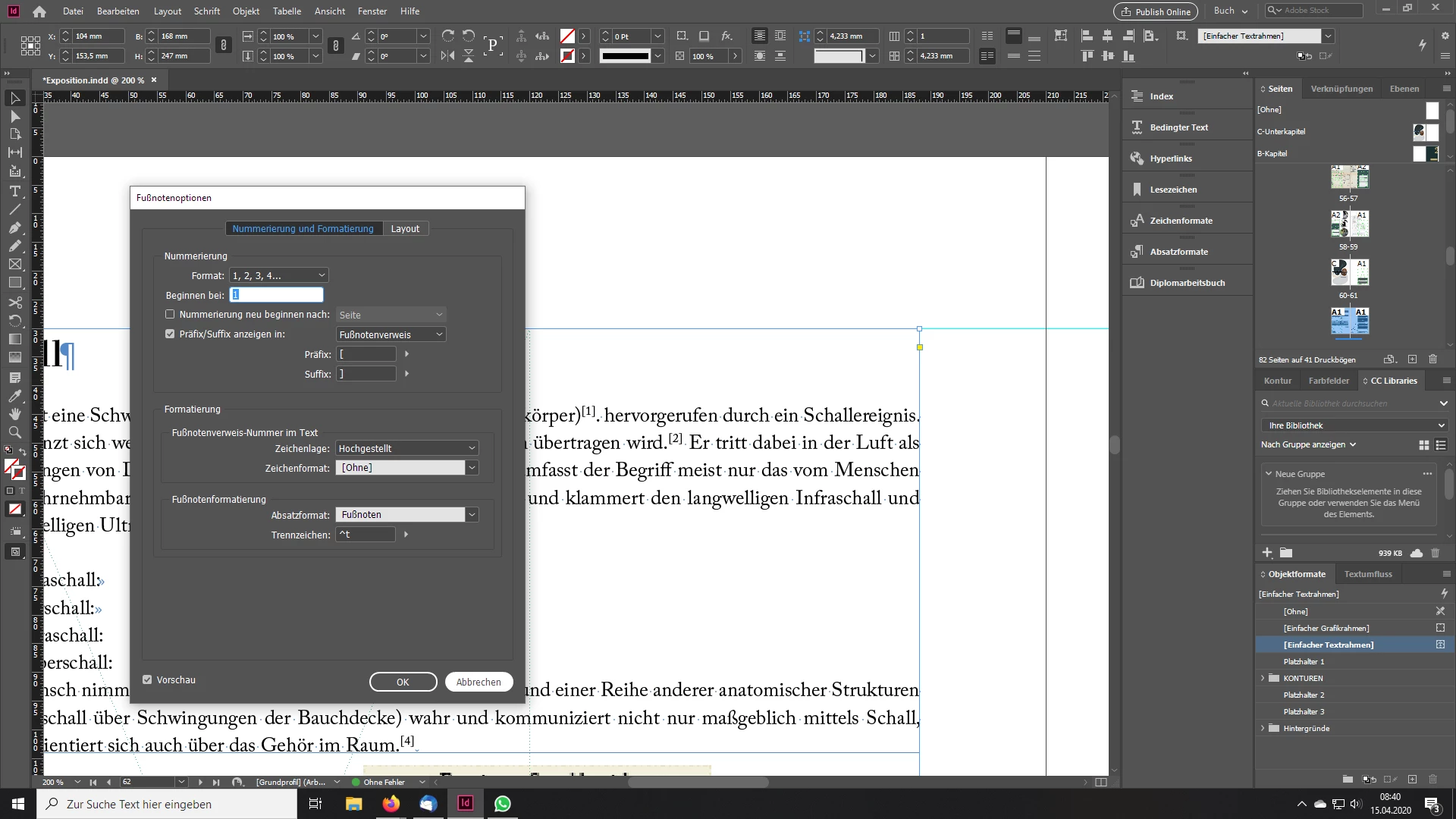Enable Nummerierung neu beginnen nach checkbox
Viewport: 1456px width, 819px height.
pos(170,314)
